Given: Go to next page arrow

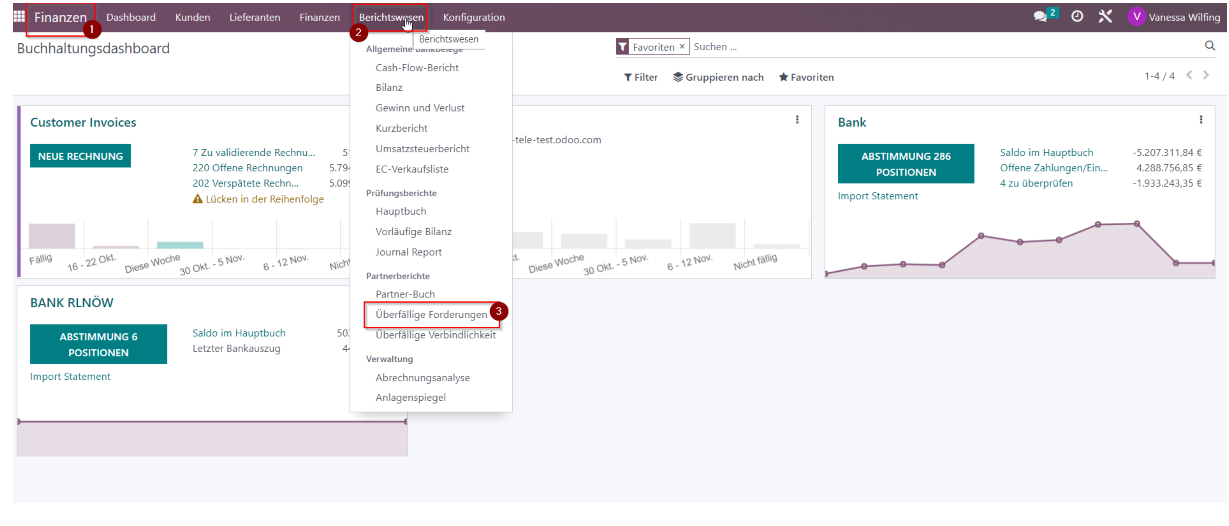Looking at the screenshot, I should click(x=1207, y=76).
